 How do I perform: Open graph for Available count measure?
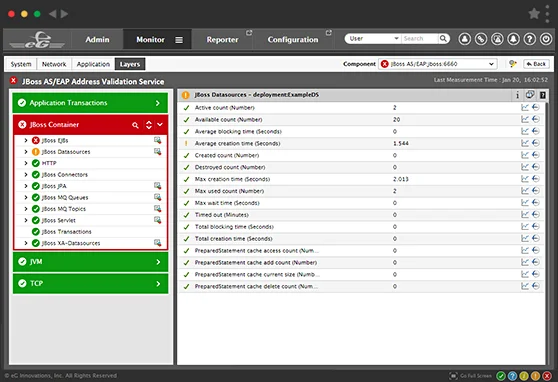(525, 119)
